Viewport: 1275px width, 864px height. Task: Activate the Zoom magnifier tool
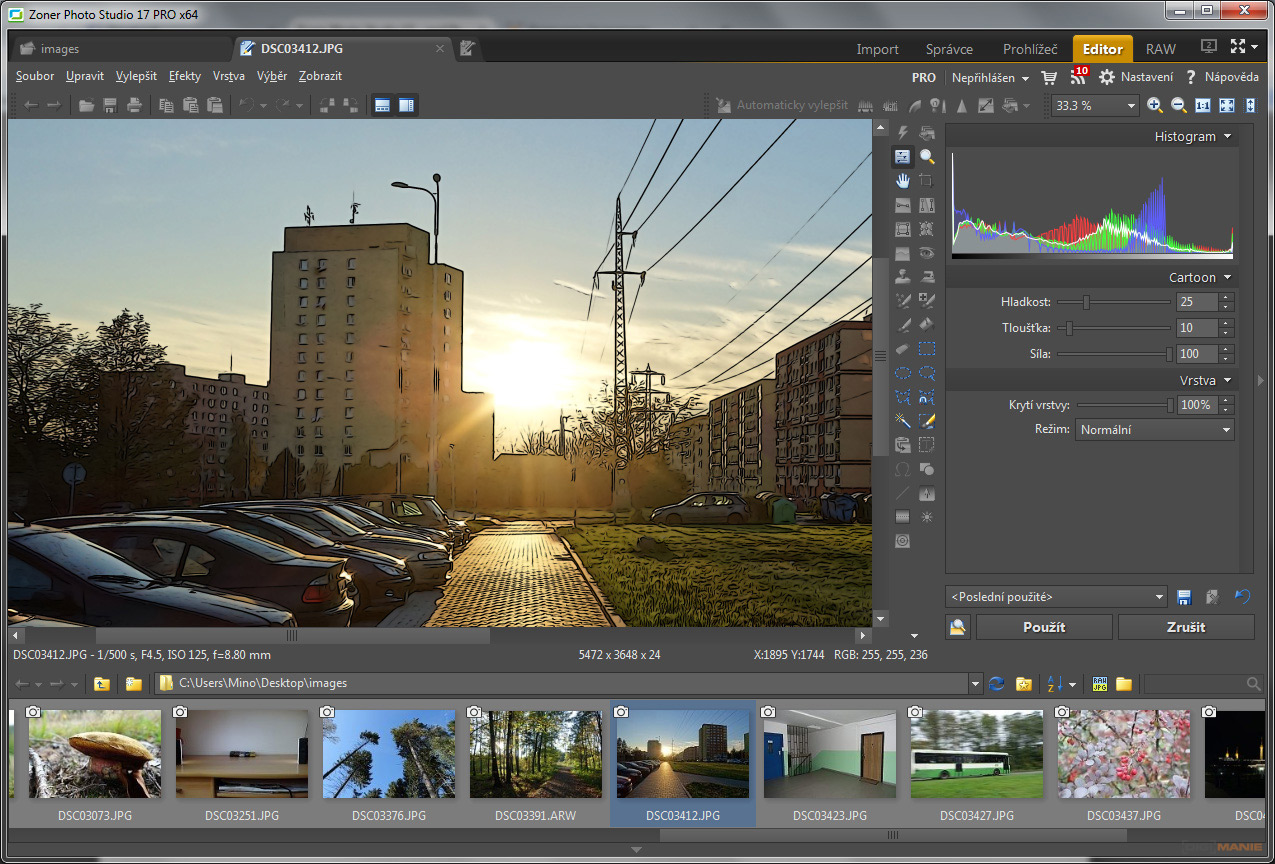pos(925,156)
